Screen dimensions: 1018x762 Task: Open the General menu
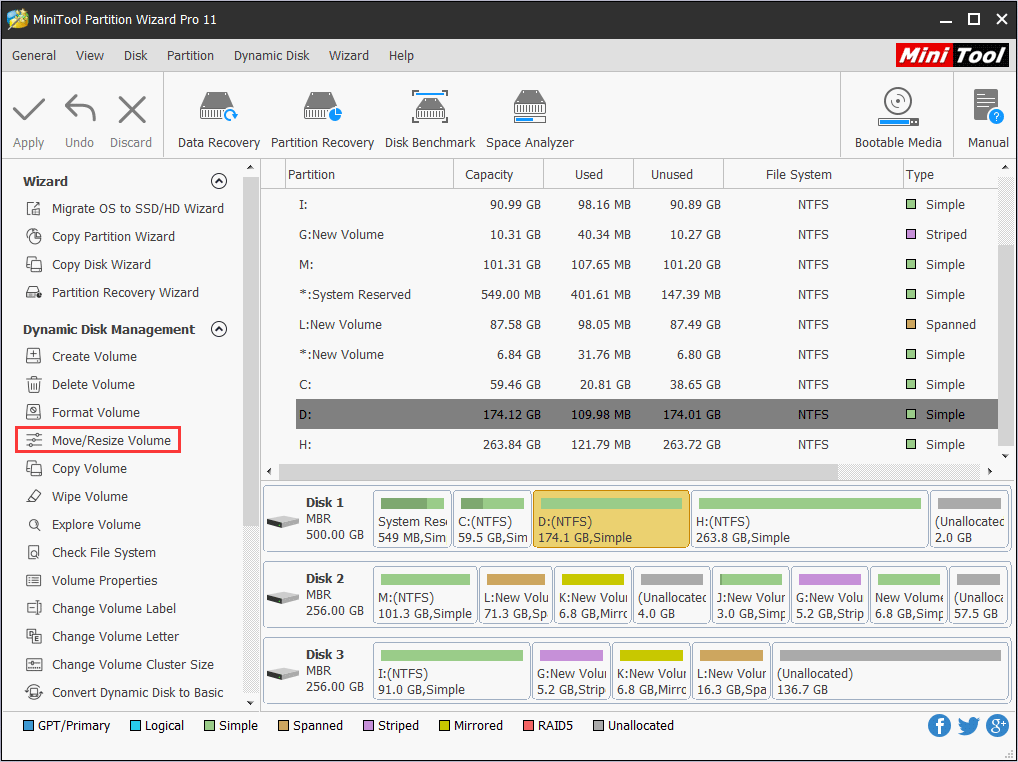pos(34,56)
